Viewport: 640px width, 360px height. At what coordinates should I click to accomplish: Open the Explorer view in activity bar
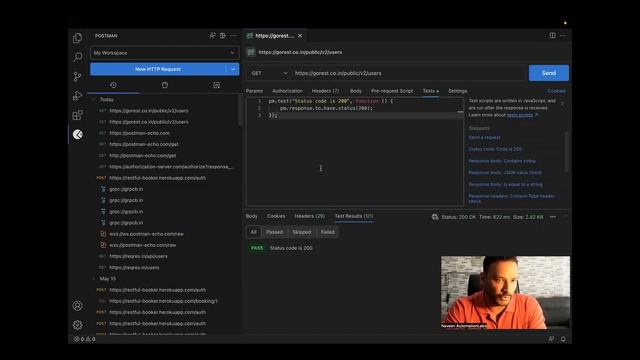point(78,38)
